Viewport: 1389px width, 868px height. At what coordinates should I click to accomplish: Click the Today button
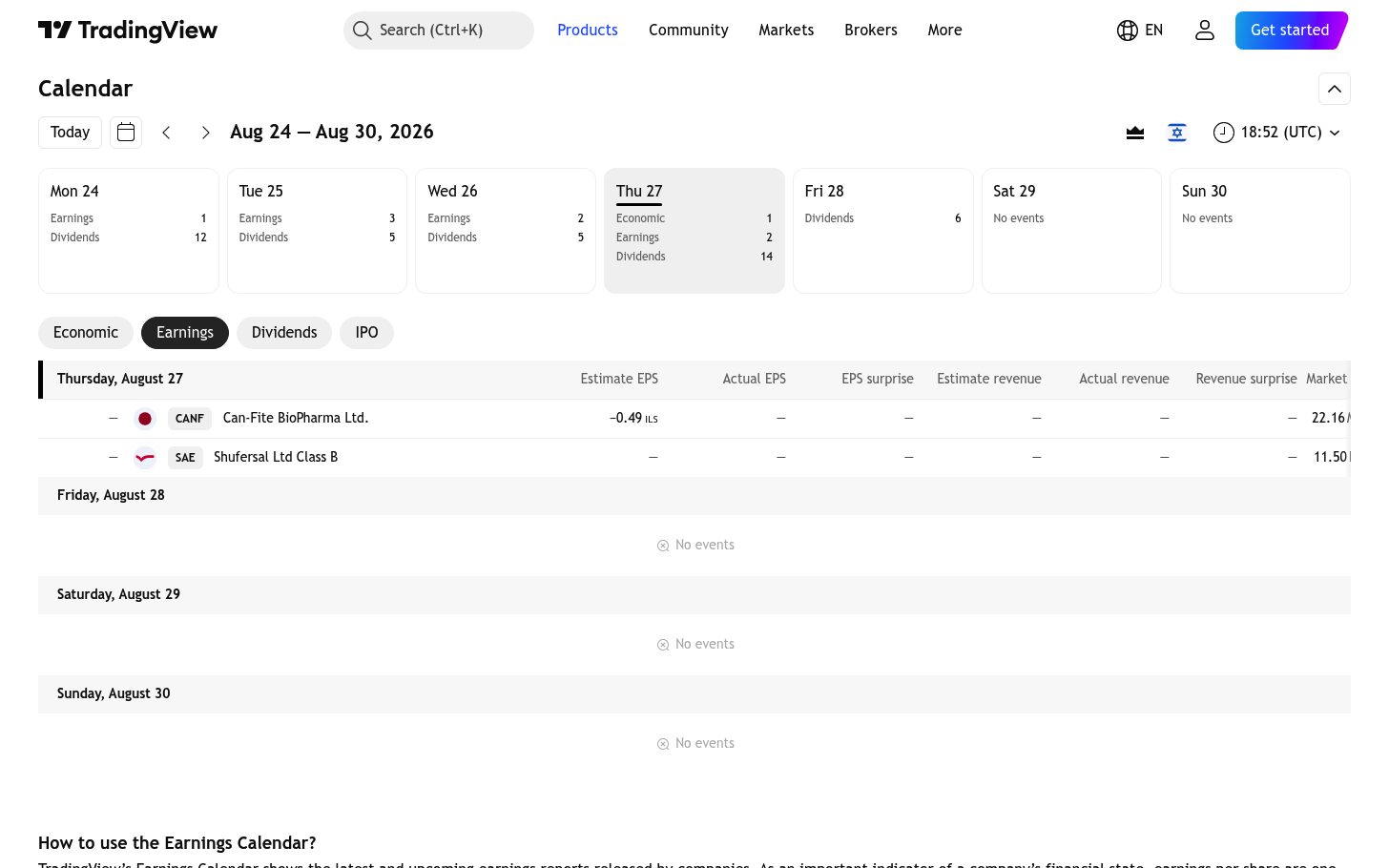(x=70, y=133)
